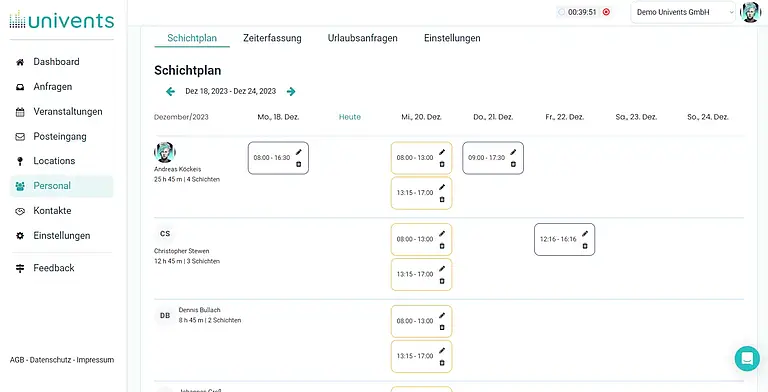Open the AGB footer link
Image resolution: width=768 pixels, height=392 pixels.
(17, 360)
